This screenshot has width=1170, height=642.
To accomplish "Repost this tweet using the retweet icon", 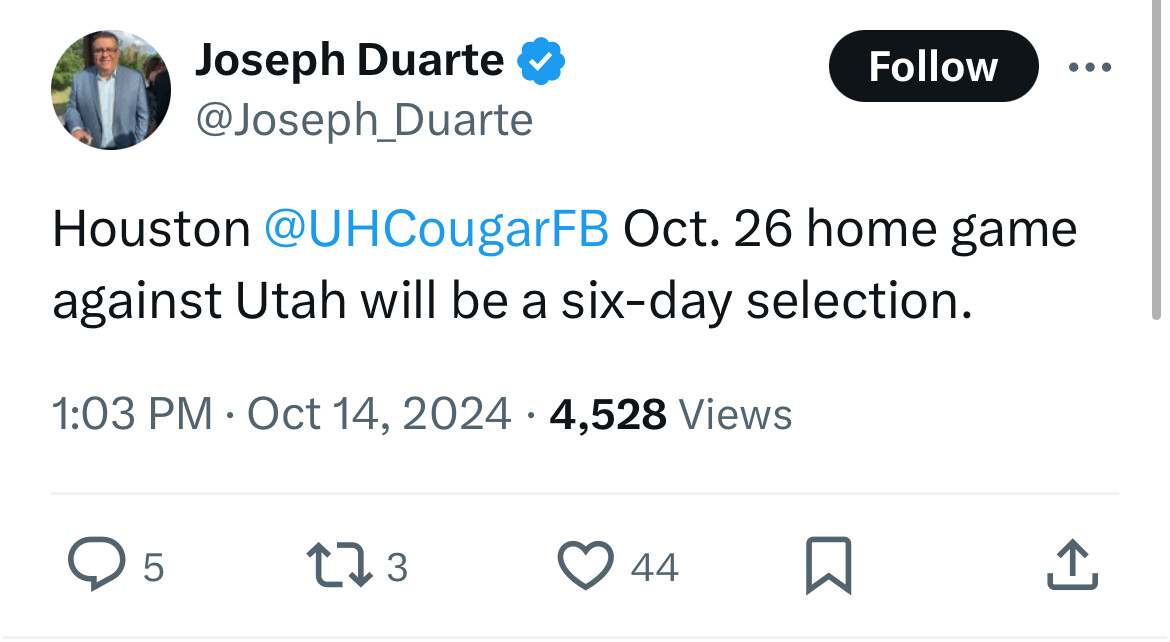I will pyautogui.click(x=340, y=566).
